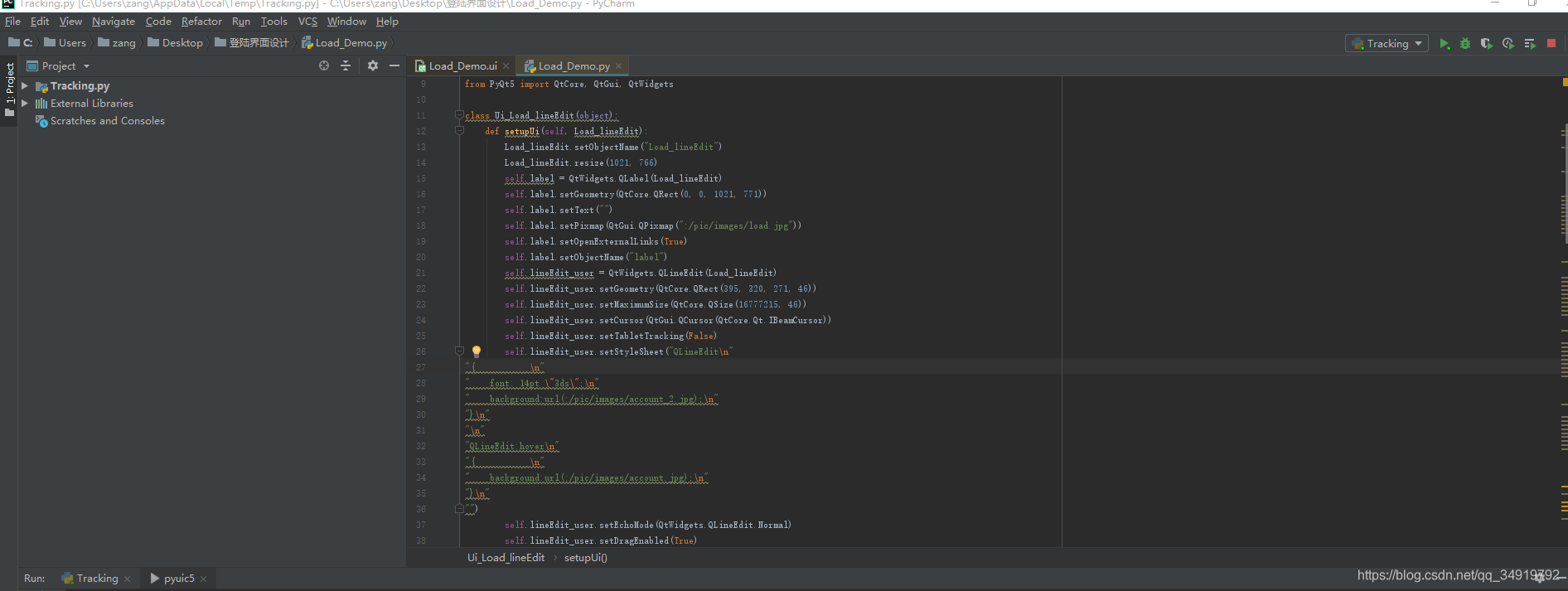Collapse all nodes with the Project panel collapse icon
1568x591 pixels.
[346, 65]
